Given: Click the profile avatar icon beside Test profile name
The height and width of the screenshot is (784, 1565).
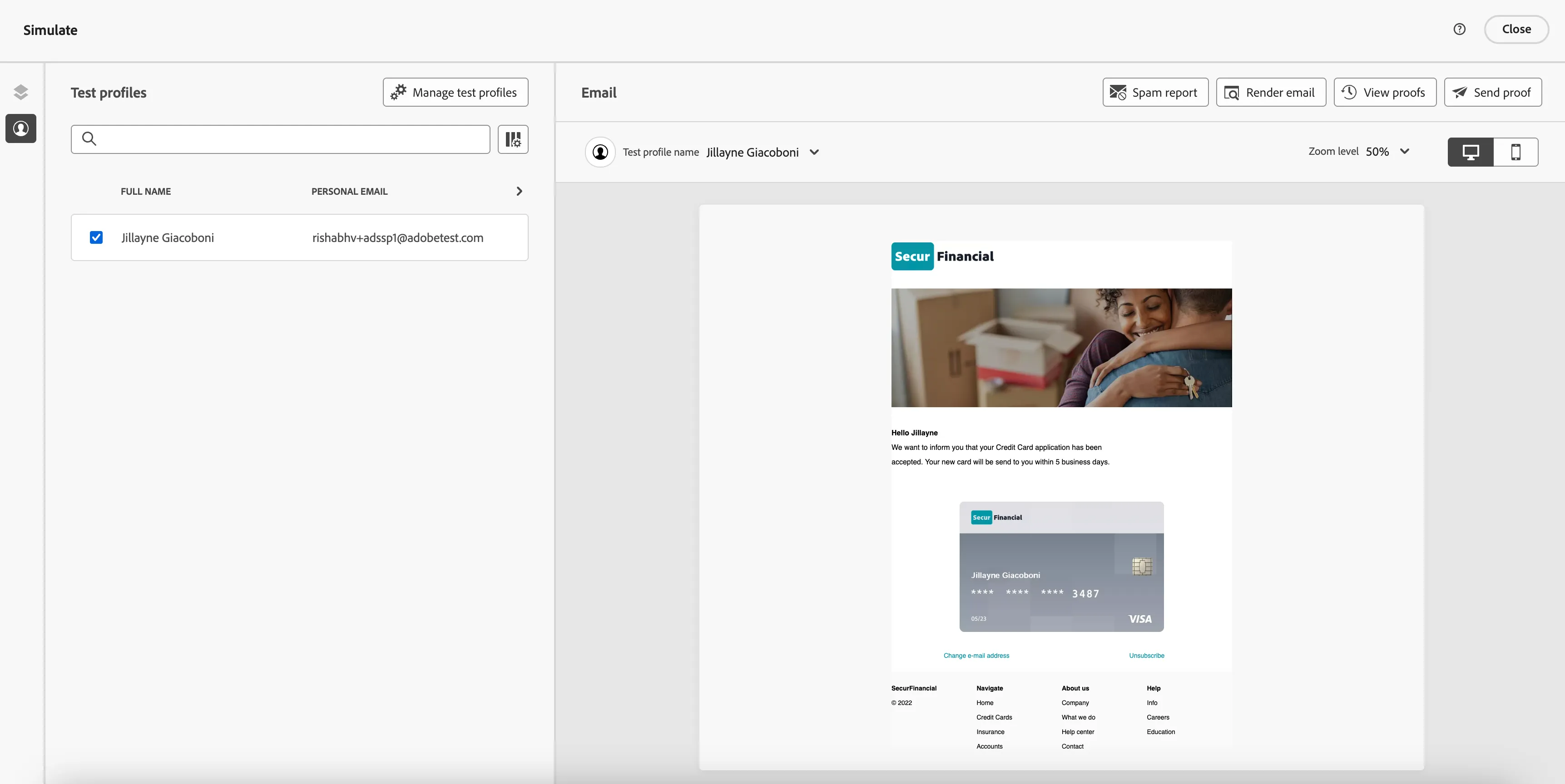Looking at the screenshot, I should coord(599,152).
